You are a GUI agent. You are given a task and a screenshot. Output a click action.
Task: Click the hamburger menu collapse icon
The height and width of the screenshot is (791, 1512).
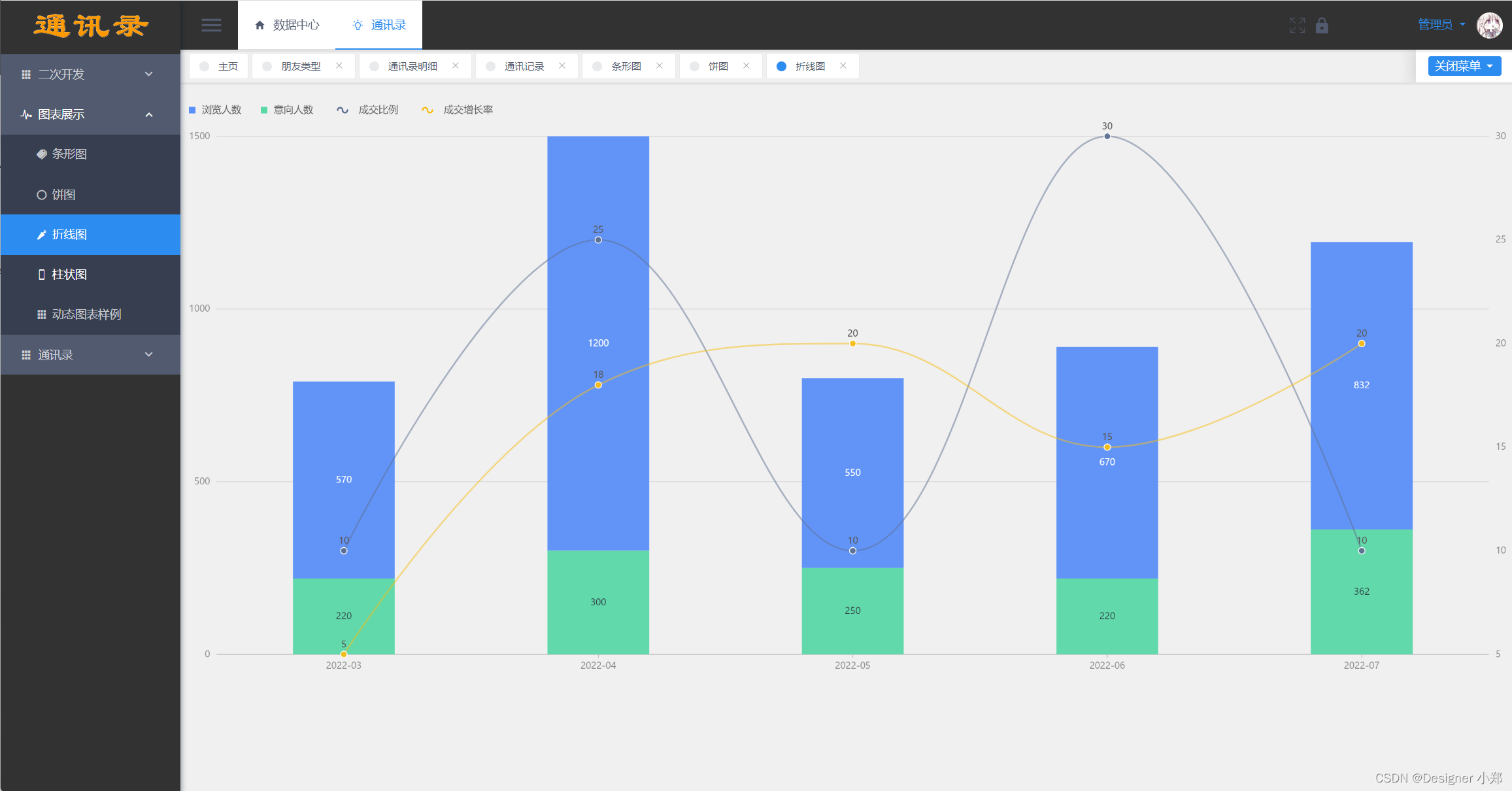click(x=211, y=25)
